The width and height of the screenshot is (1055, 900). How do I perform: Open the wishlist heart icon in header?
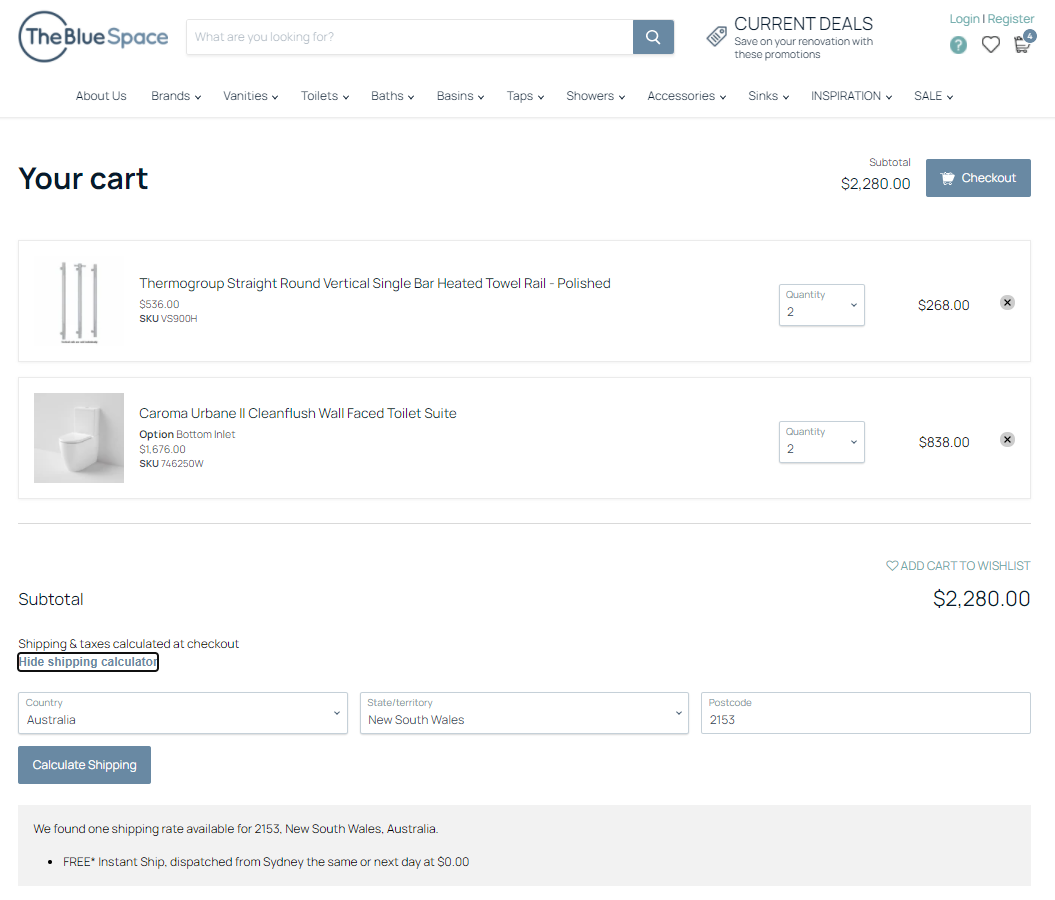point(990,45)
